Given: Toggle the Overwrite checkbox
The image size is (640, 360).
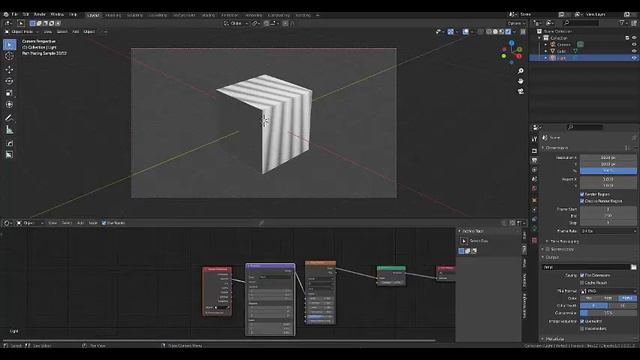Looking at the screenshot, I should coord(582,321).
